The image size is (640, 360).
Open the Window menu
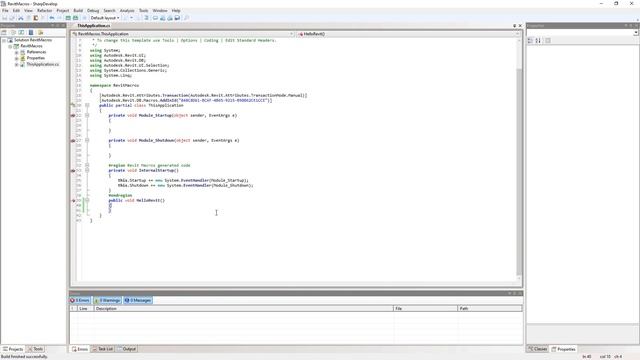click(160, 11)
